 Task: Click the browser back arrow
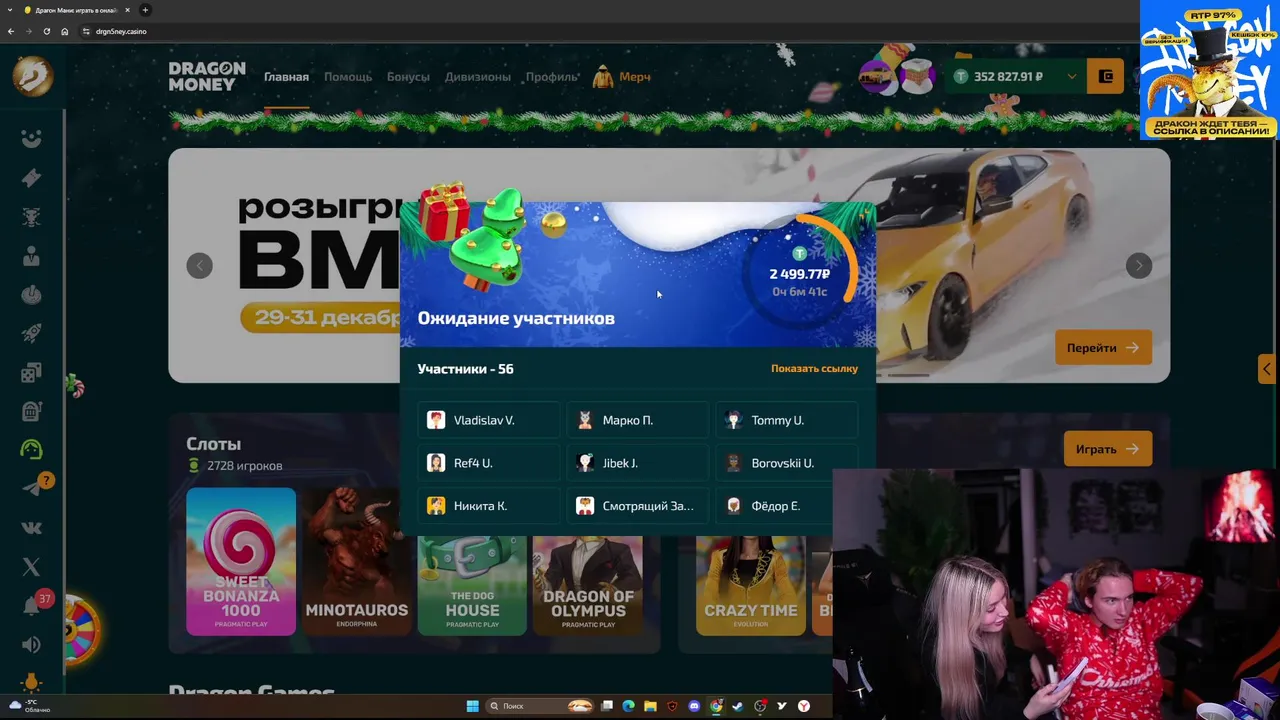10,31
